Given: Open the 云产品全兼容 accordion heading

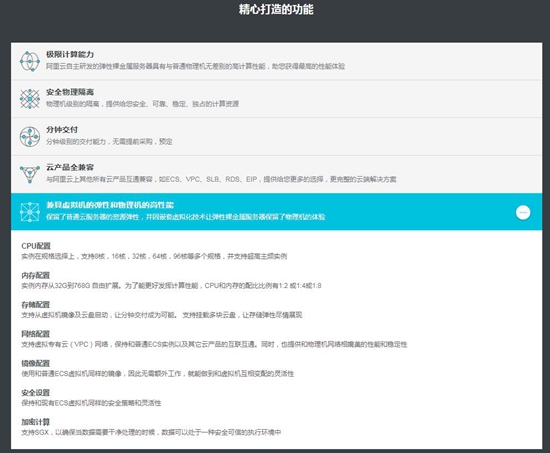Looking at the screenshot, I should click(x=70, y=167).
